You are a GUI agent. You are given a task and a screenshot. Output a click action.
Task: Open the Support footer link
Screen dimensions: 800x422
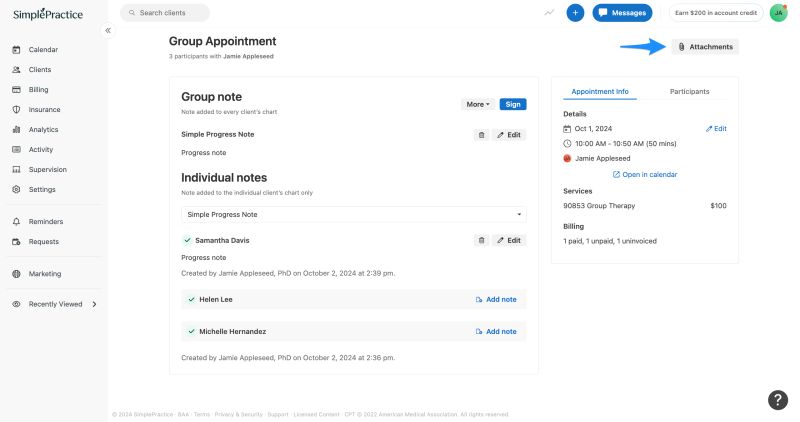coord(278,414)
